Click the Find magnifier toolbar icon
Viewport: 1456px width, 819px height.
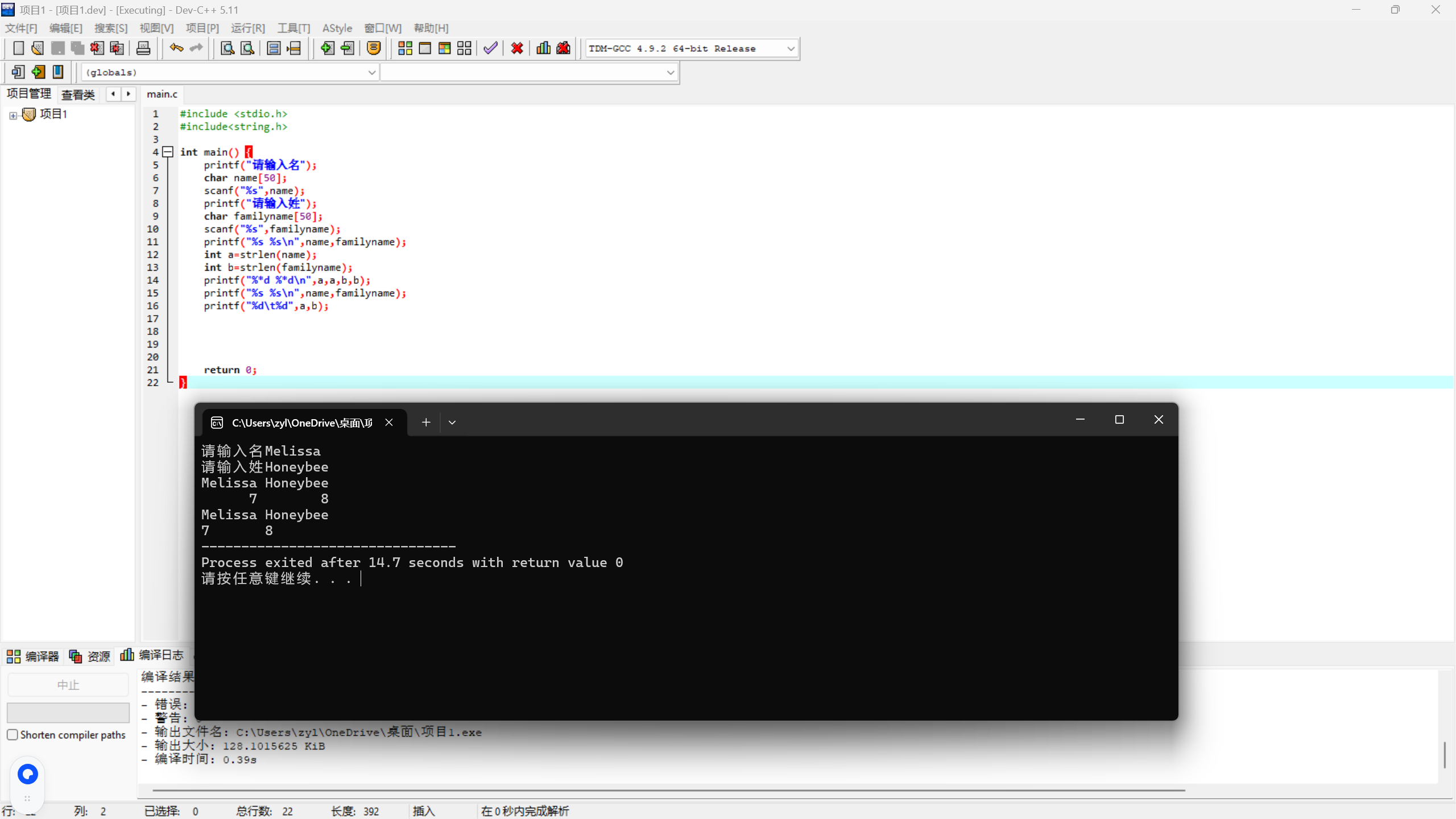[x=227, y=48]
